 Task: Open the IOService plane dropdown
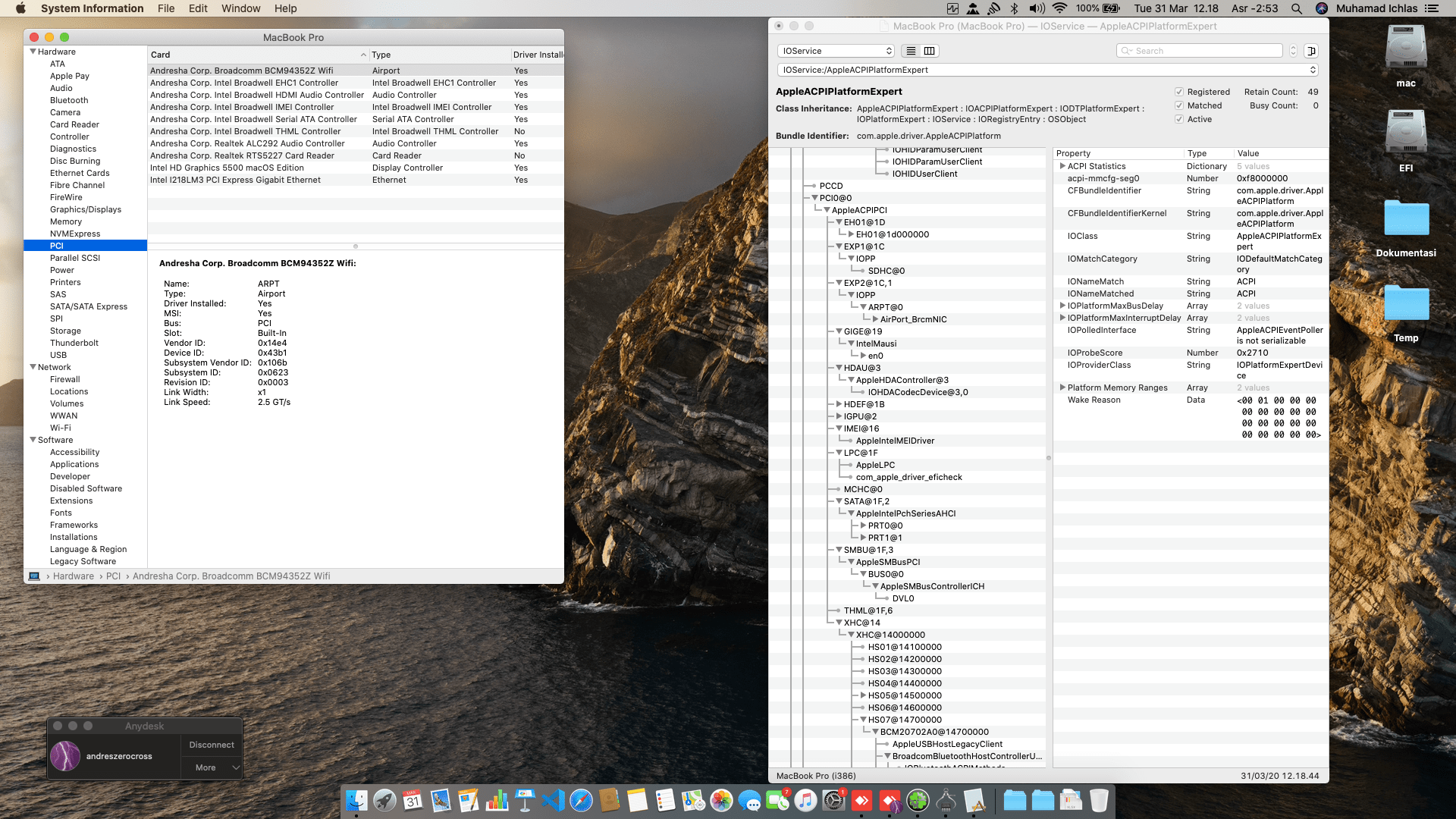coord(836,51)
